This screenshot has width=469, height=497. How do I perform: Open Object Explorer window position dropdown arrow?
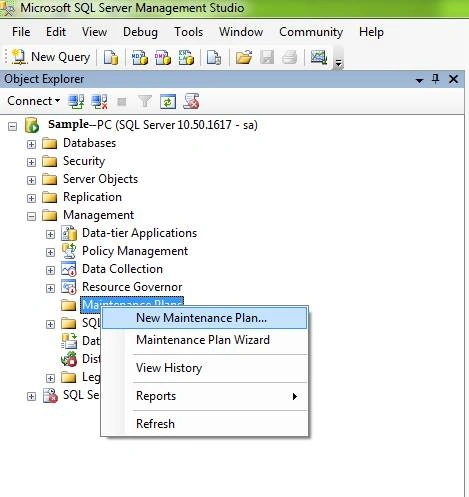(419, 80)
